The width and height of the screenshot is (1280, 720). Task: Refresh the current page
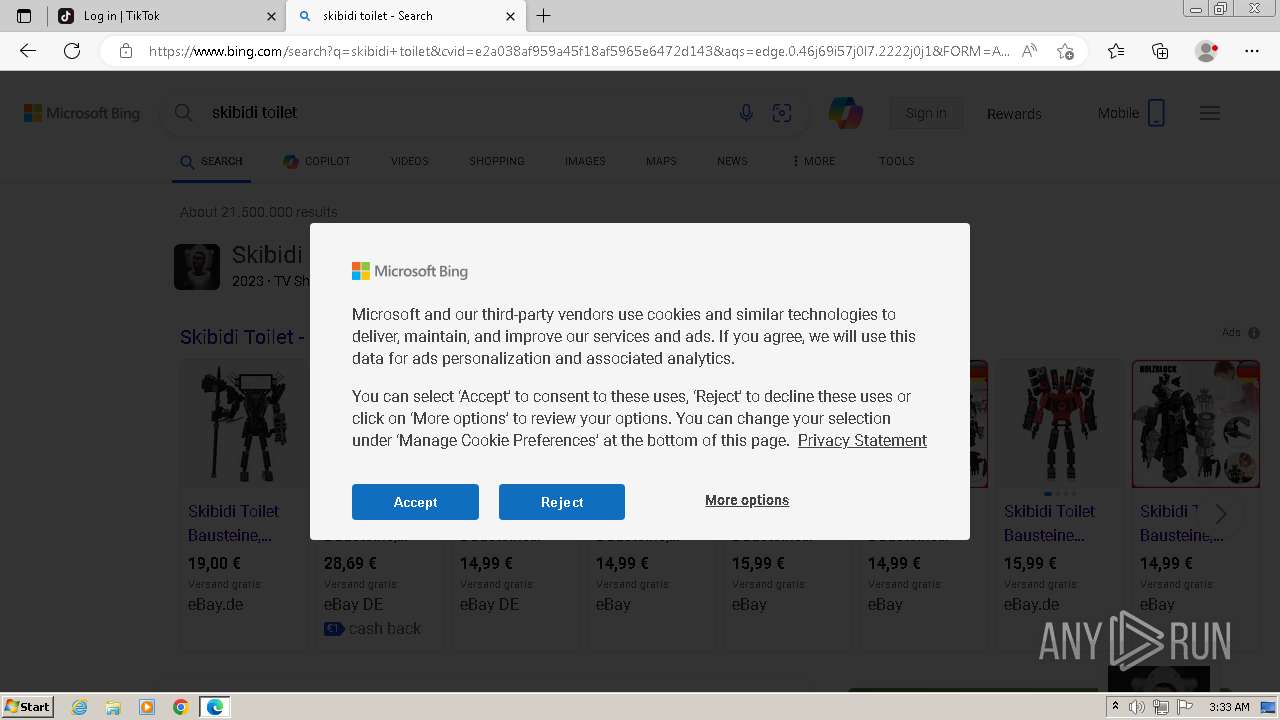pos(72,51)
